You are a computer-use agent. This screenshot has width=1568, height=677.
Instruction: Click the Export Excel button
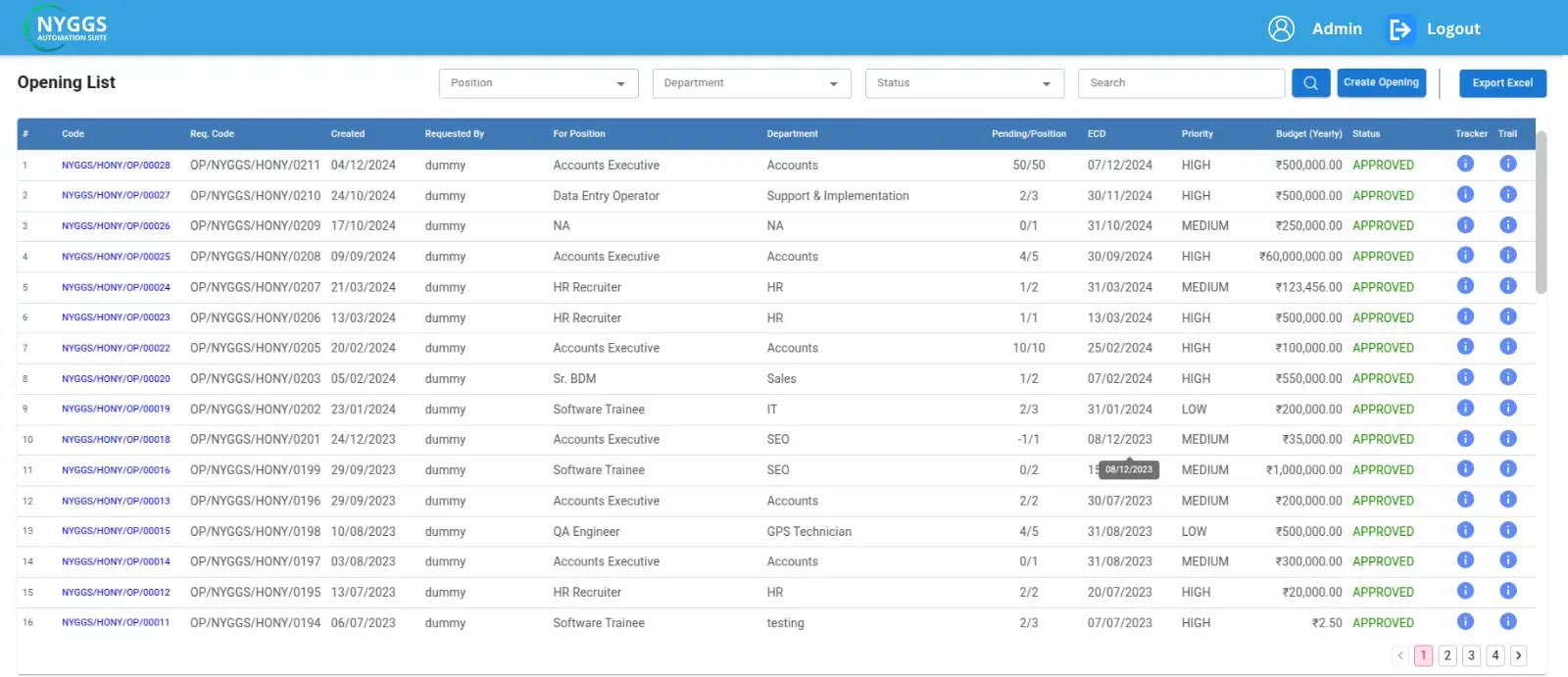(1502, 83)
